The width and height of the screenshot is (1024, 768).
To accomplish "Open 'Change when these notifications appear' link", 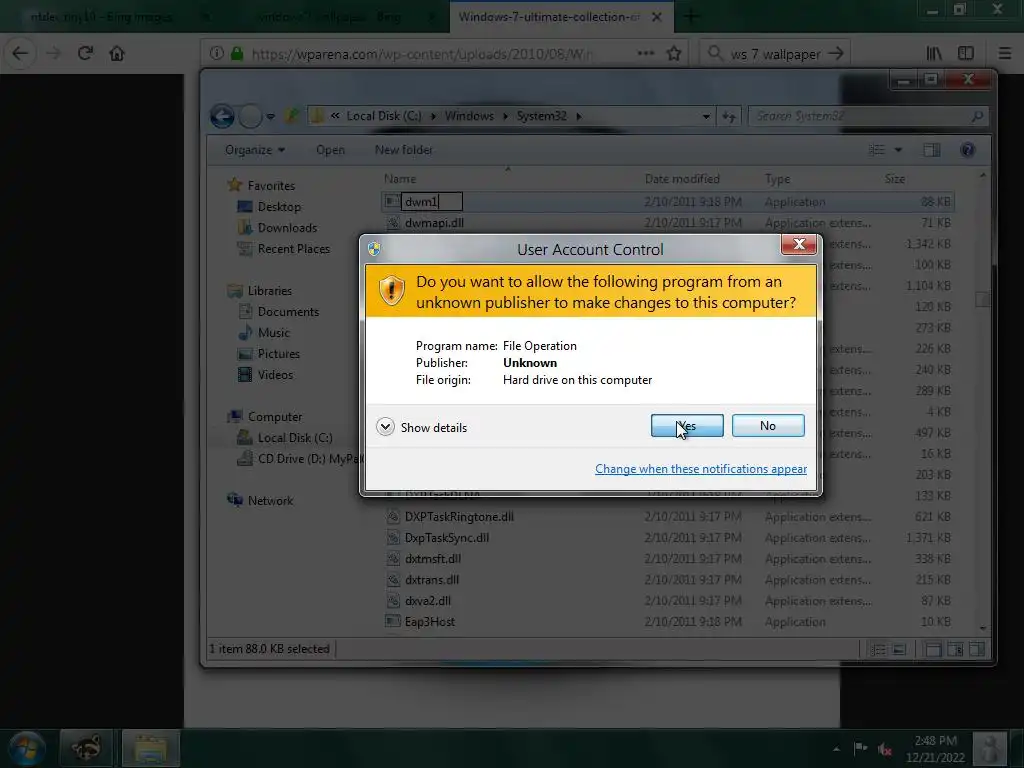I will coord(701,469).
